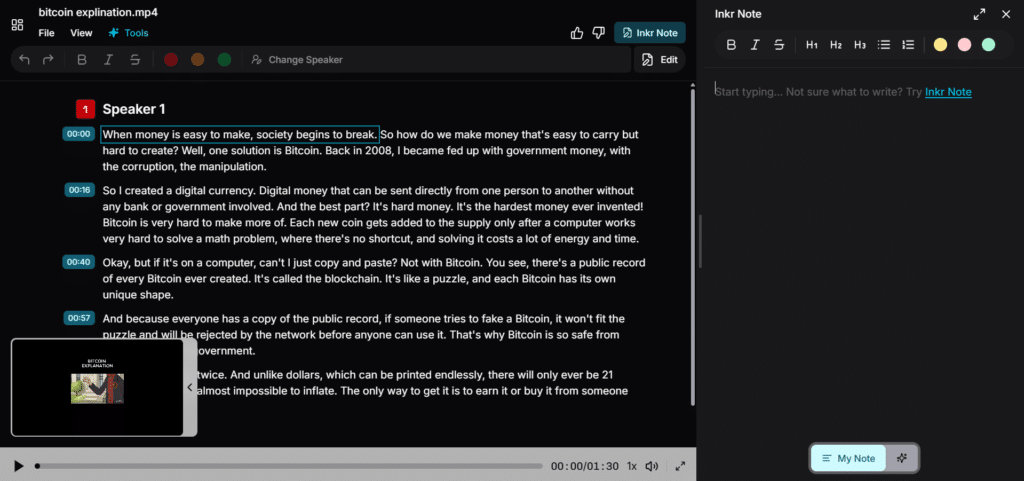
Task: Insert a bulleted list in the note
Action: pyautogui.click(x=884, y=45)
